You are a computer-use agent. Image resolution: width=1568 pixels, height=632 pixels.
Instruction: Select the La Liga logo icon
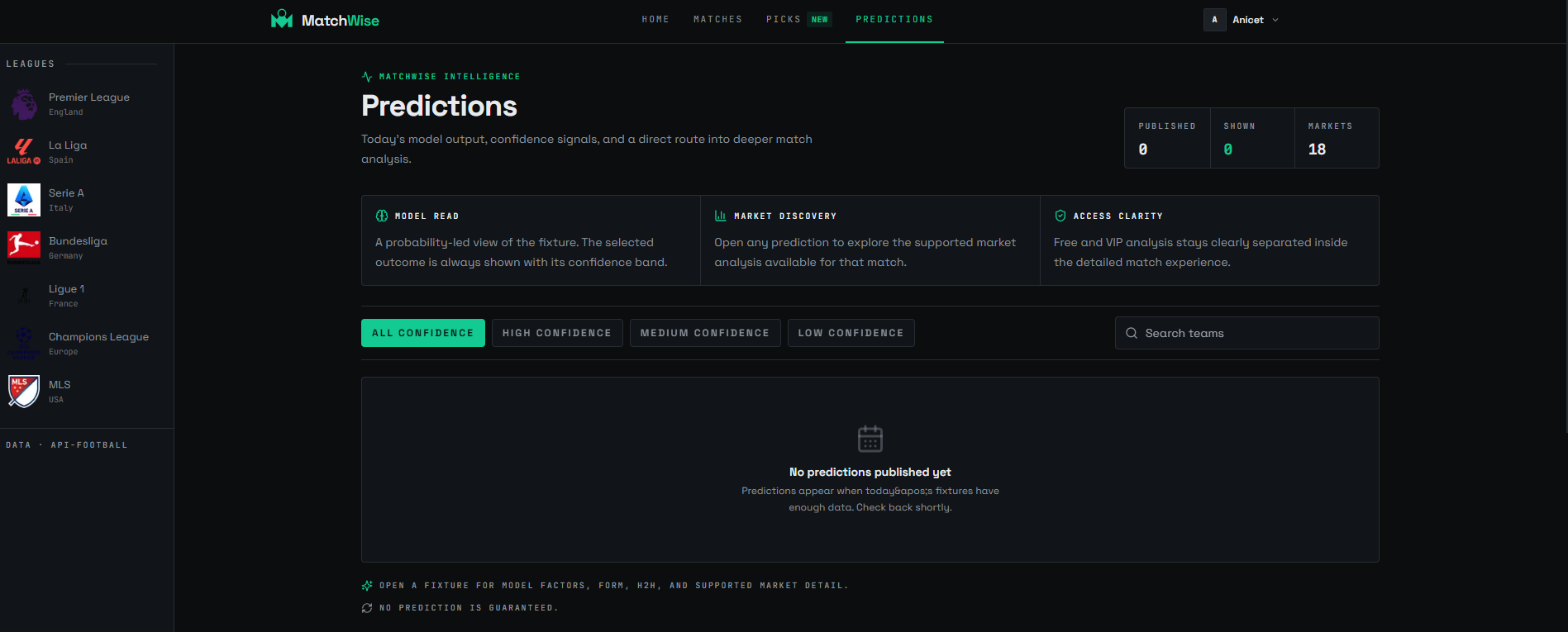24,152
